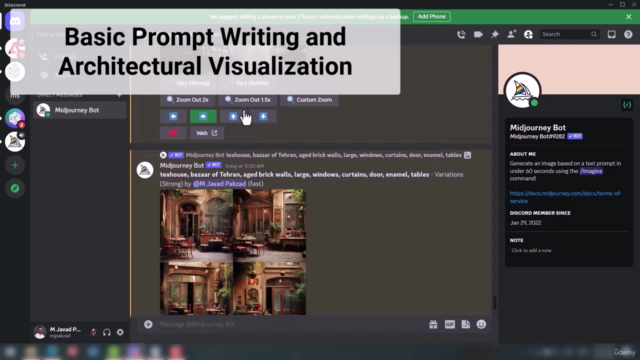Click Zoom Out 2x button

(188, 100)
